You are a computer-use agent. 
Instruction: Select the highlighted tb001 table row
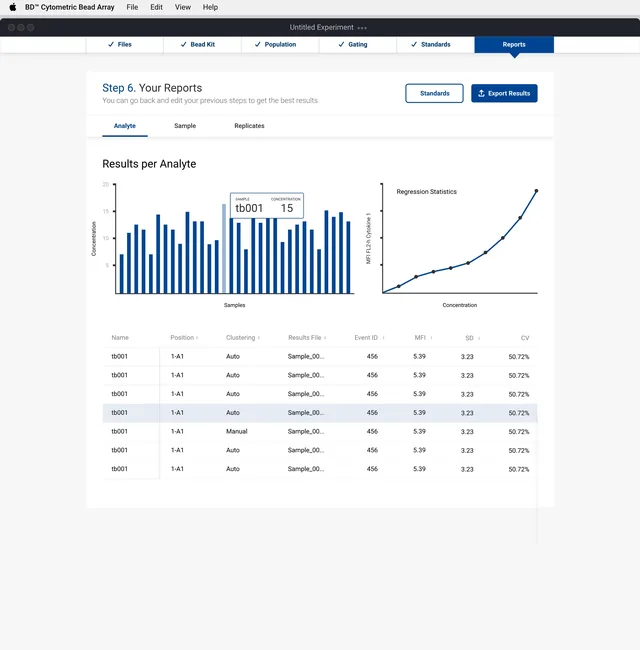click(320, 413)
